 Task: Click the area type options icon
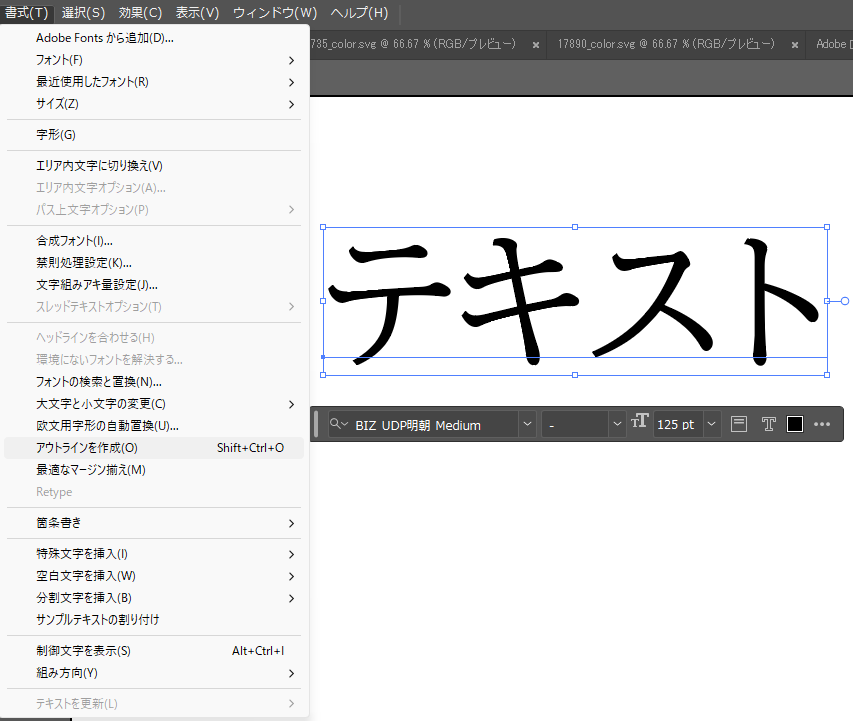[x=739, y=424]
